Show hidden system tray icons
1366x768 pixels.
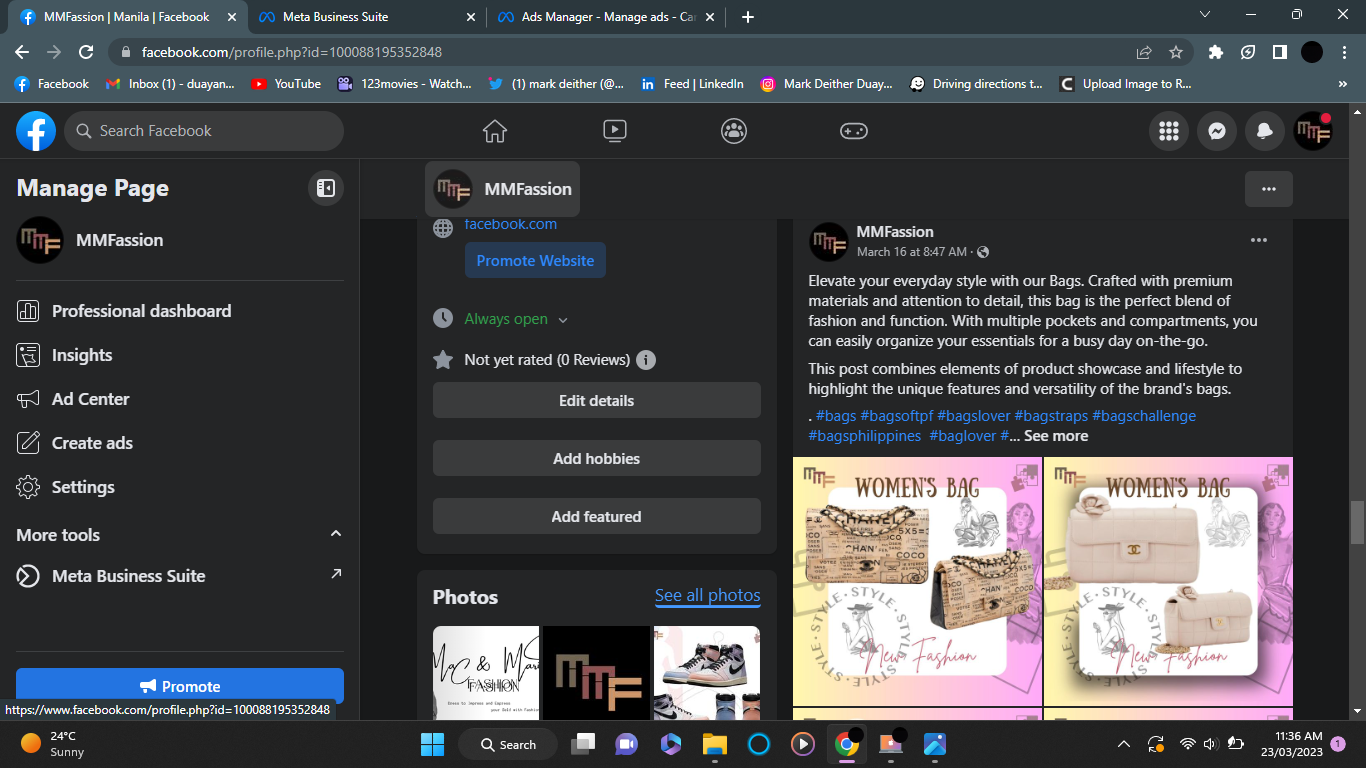click(1124, 744)
